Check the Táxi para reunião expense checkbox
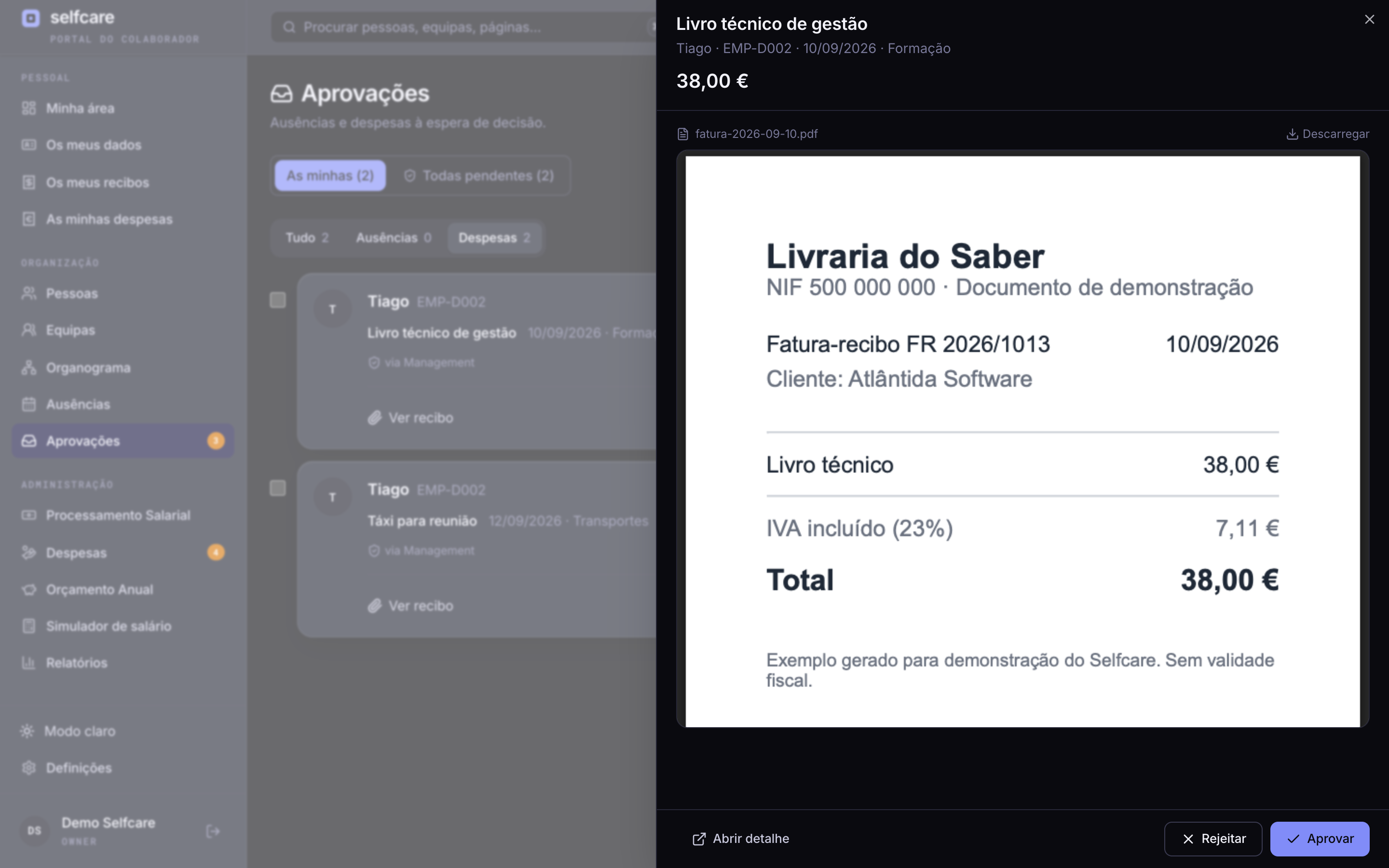The image size is (1389, 868). [x=278, y=488]
